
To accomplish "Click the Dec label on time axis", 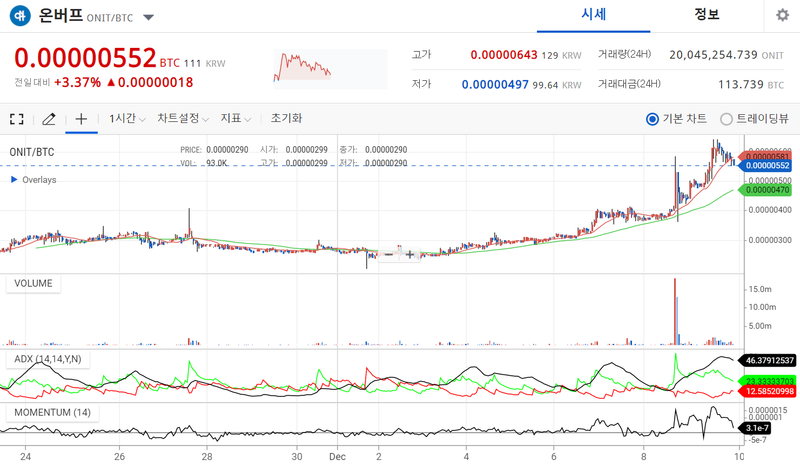I will (x=337, y=456).
